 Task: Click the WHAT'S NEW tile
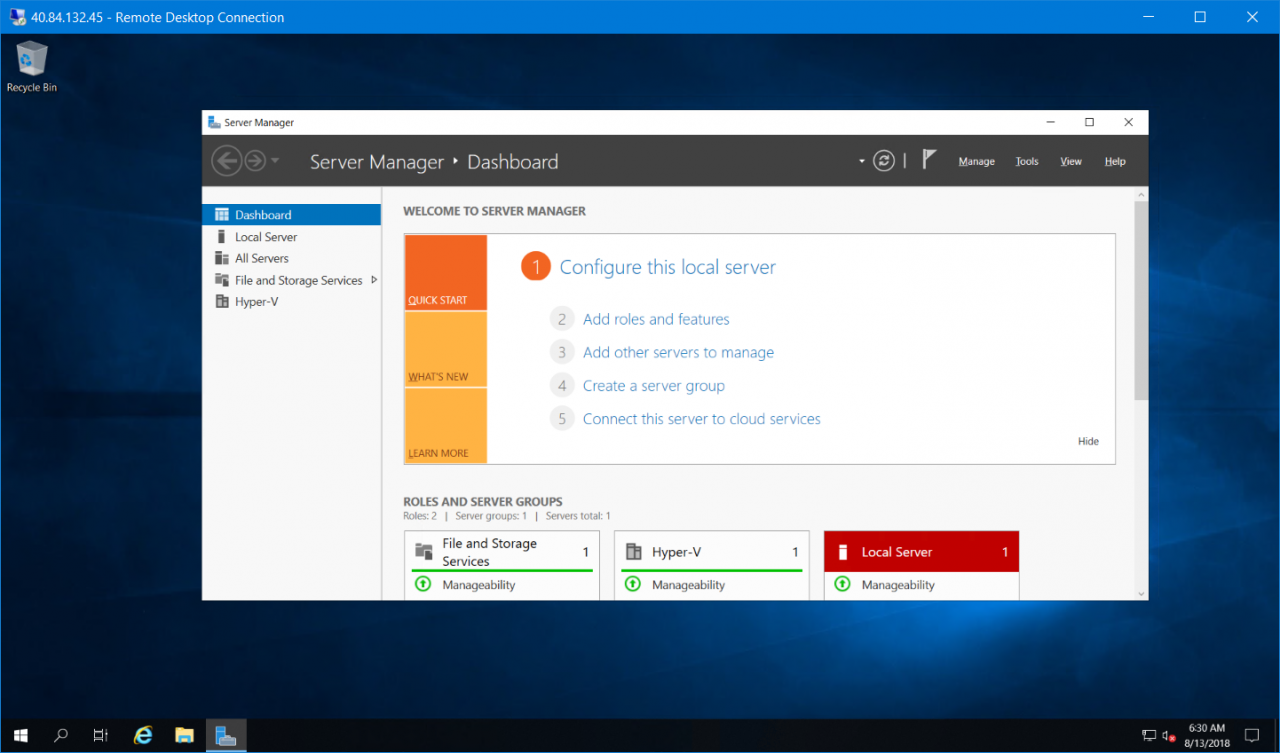[446, 349]
